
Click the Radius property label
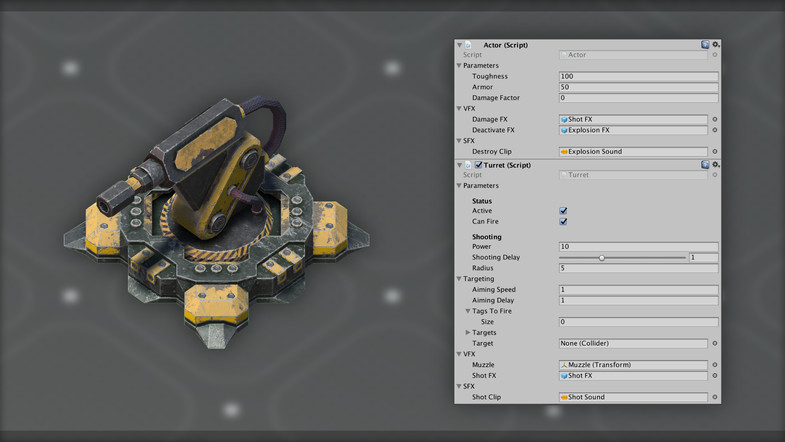pos(483,268)
